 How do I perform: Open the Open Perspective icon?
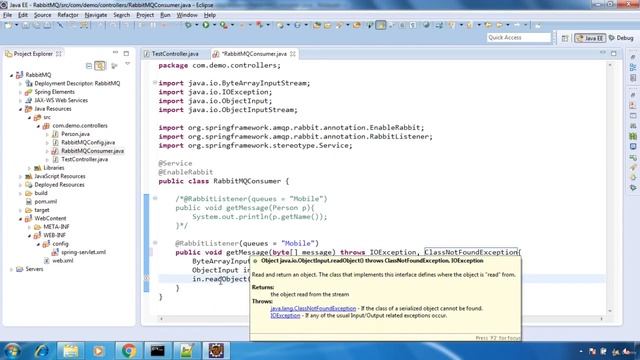point(565,38)
